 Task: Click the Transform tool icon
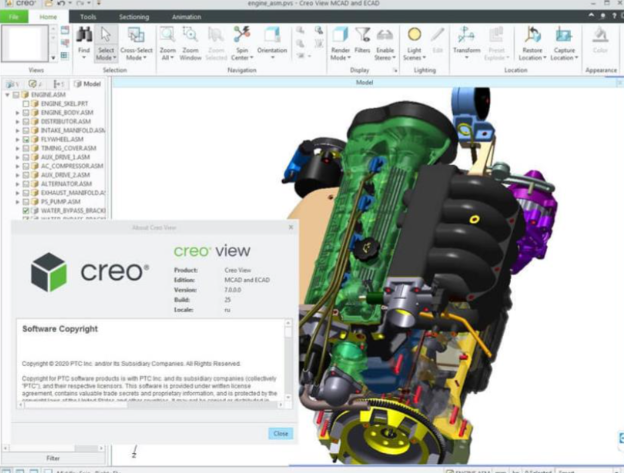466,39
